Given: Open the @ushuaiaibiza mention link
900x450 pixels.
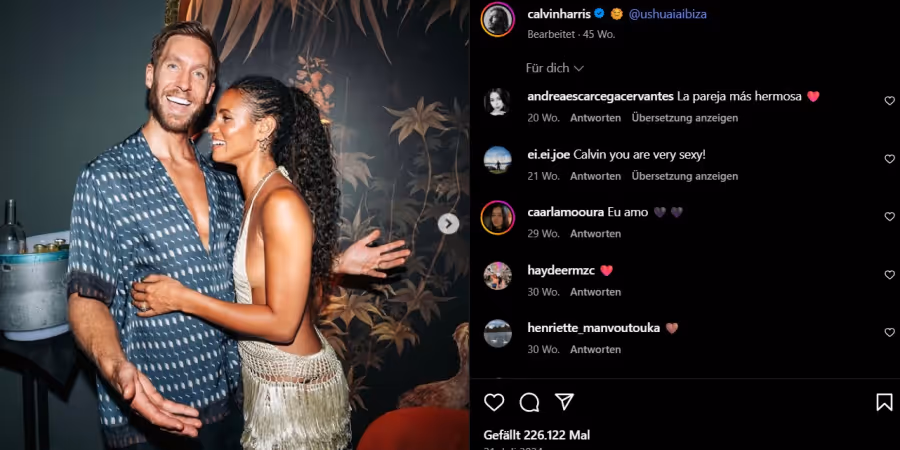Looking at the screenshot, I should click(x=668, y=14).
